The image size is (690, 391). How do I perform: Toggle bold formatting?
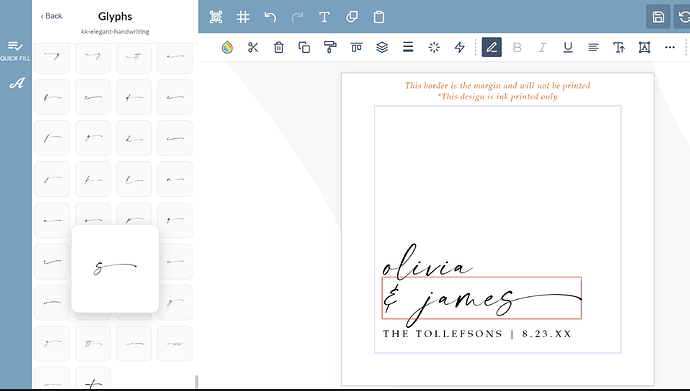pos(518,47)
